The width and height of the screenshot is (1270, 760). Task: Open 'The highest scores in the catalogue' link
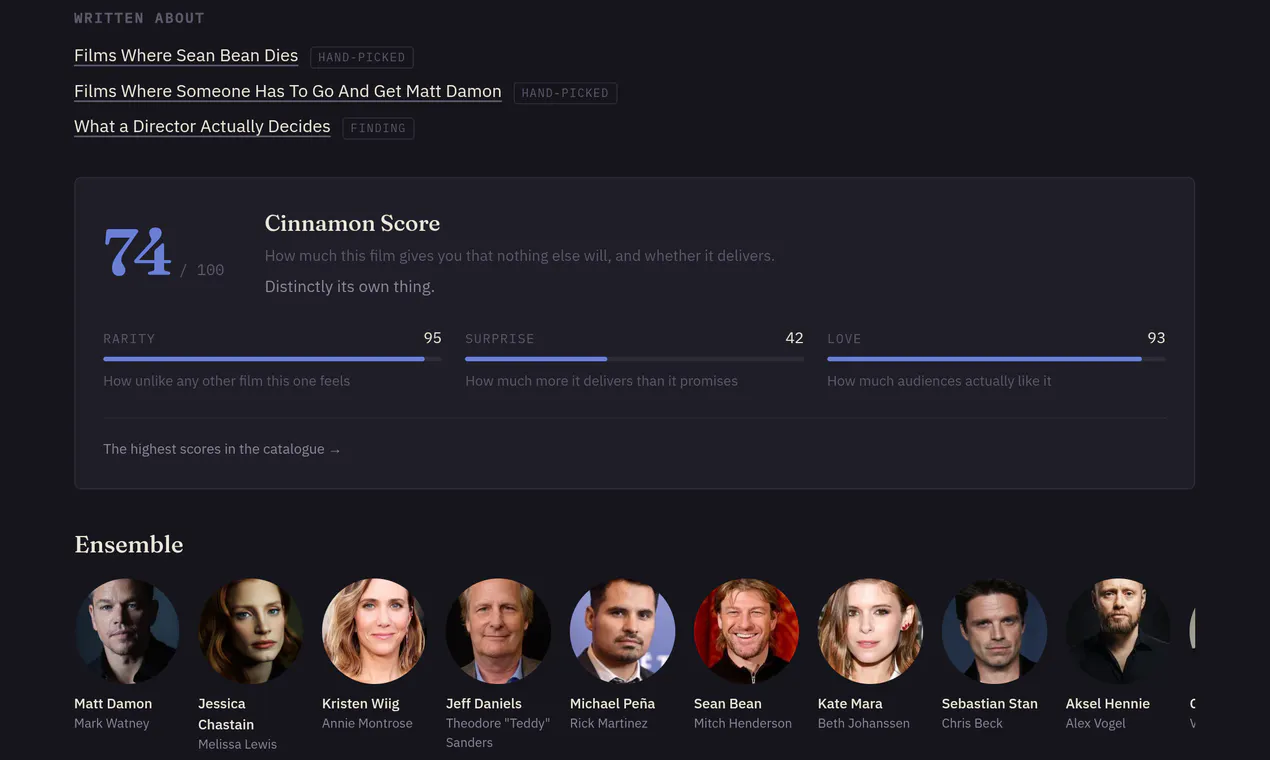(x=222, y=449)
